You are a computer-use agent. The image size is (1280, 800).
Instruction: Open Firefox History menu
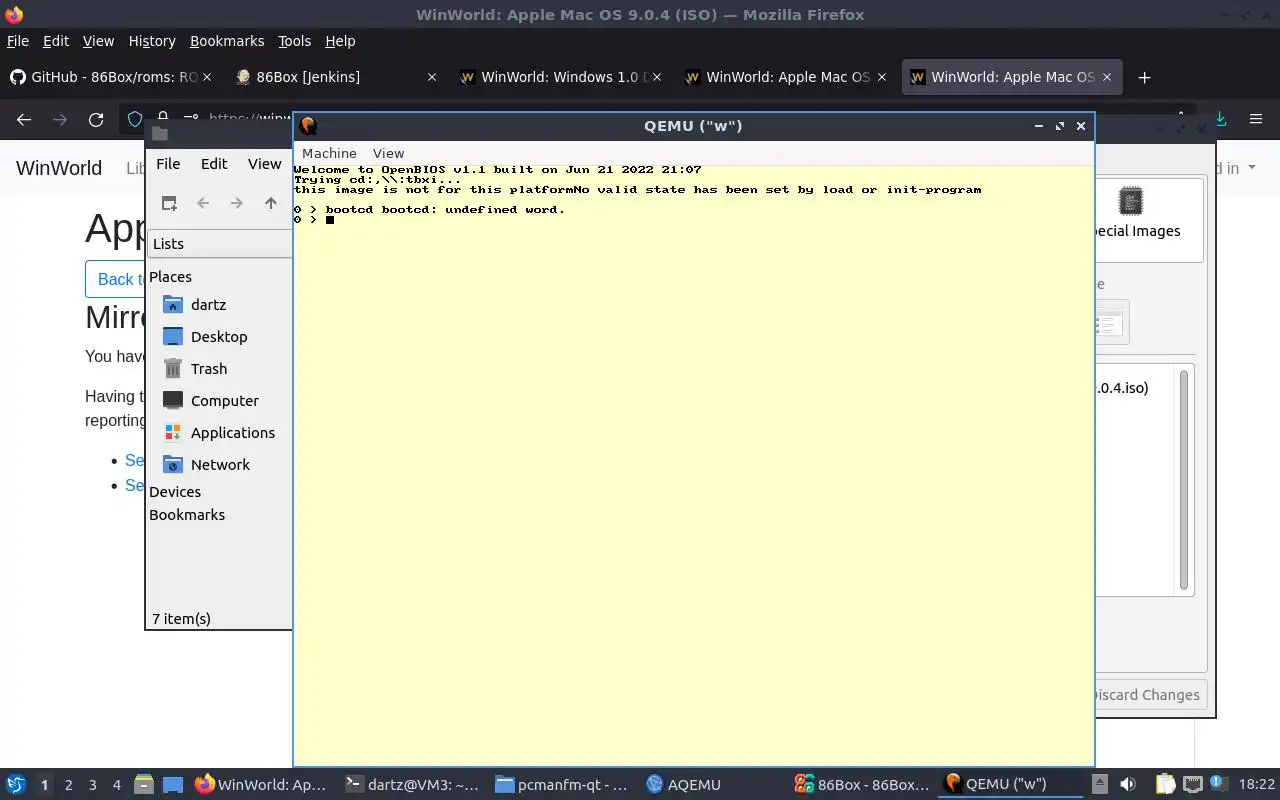click(x=152, y=41)
